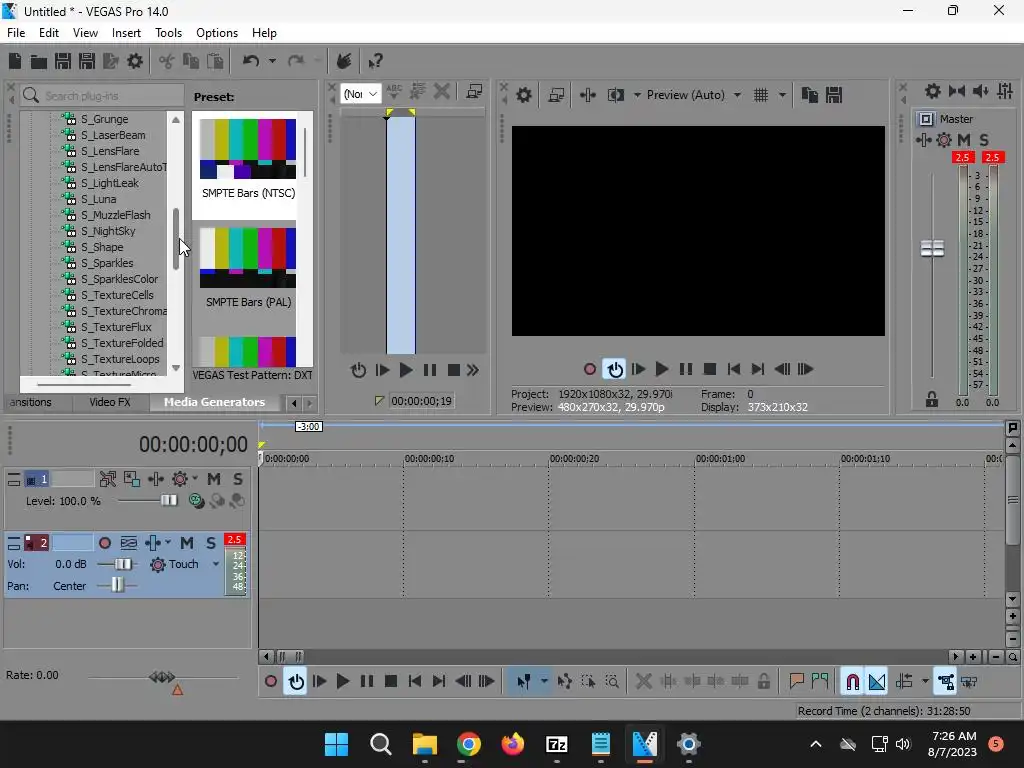Toggle timeline snapping magnet icon
Image resolution: width=1024 pixels, height=768 pixels.
point(852,682)
